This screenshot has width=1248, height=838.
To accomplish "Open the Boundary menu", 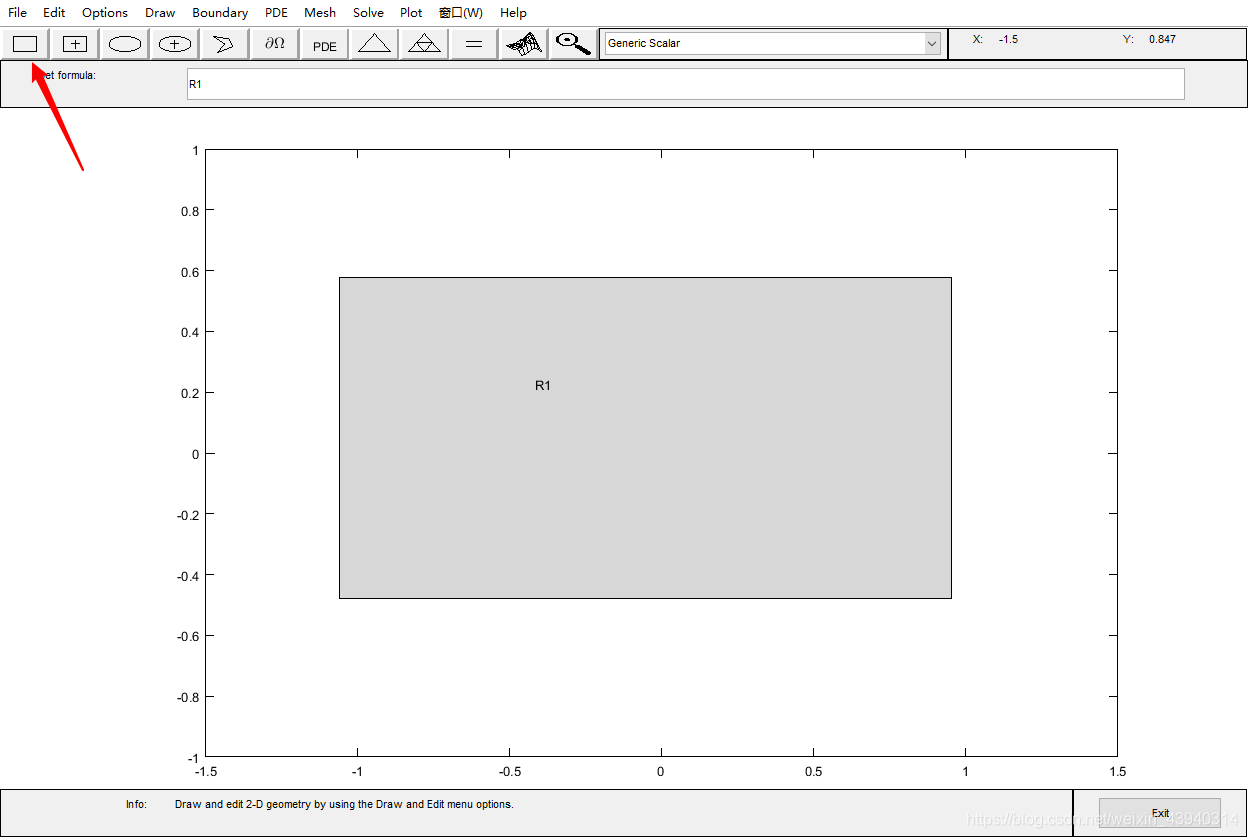I will point(220,13).
